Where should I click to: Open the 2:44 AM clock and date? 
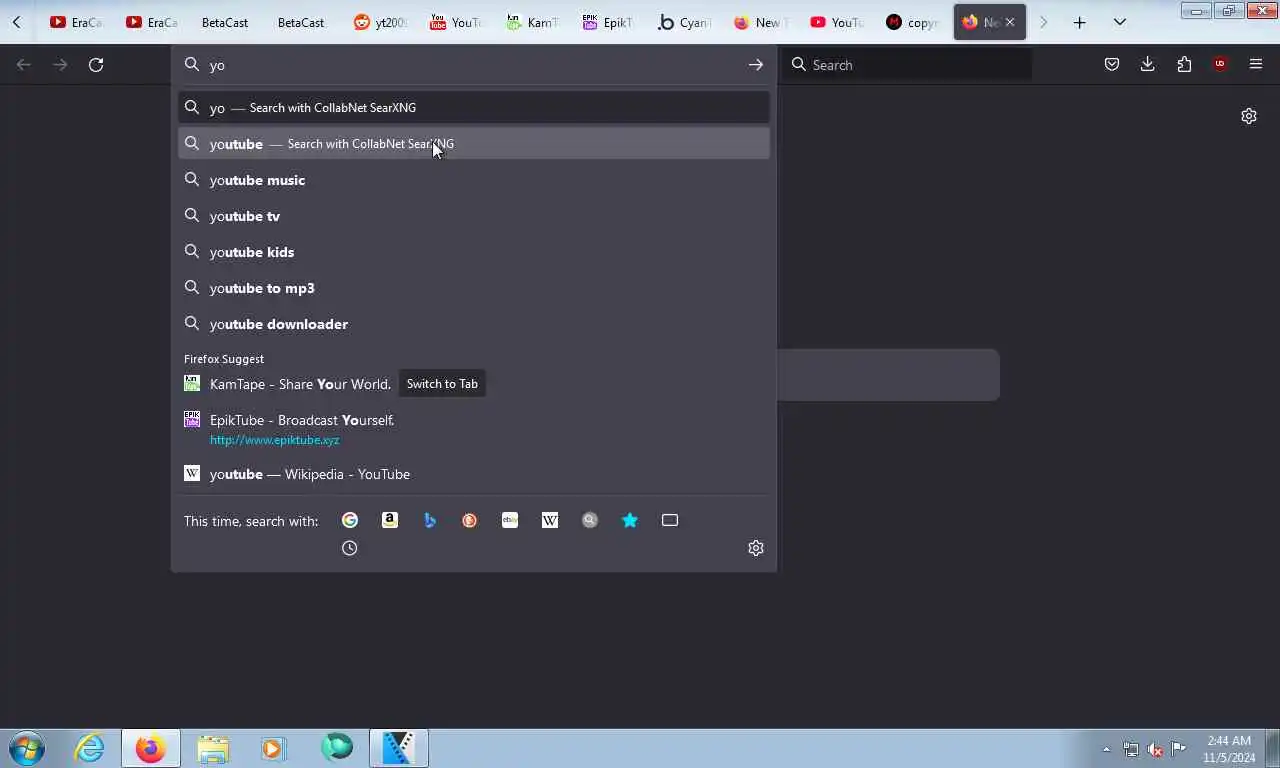[x=1229, y=749]
